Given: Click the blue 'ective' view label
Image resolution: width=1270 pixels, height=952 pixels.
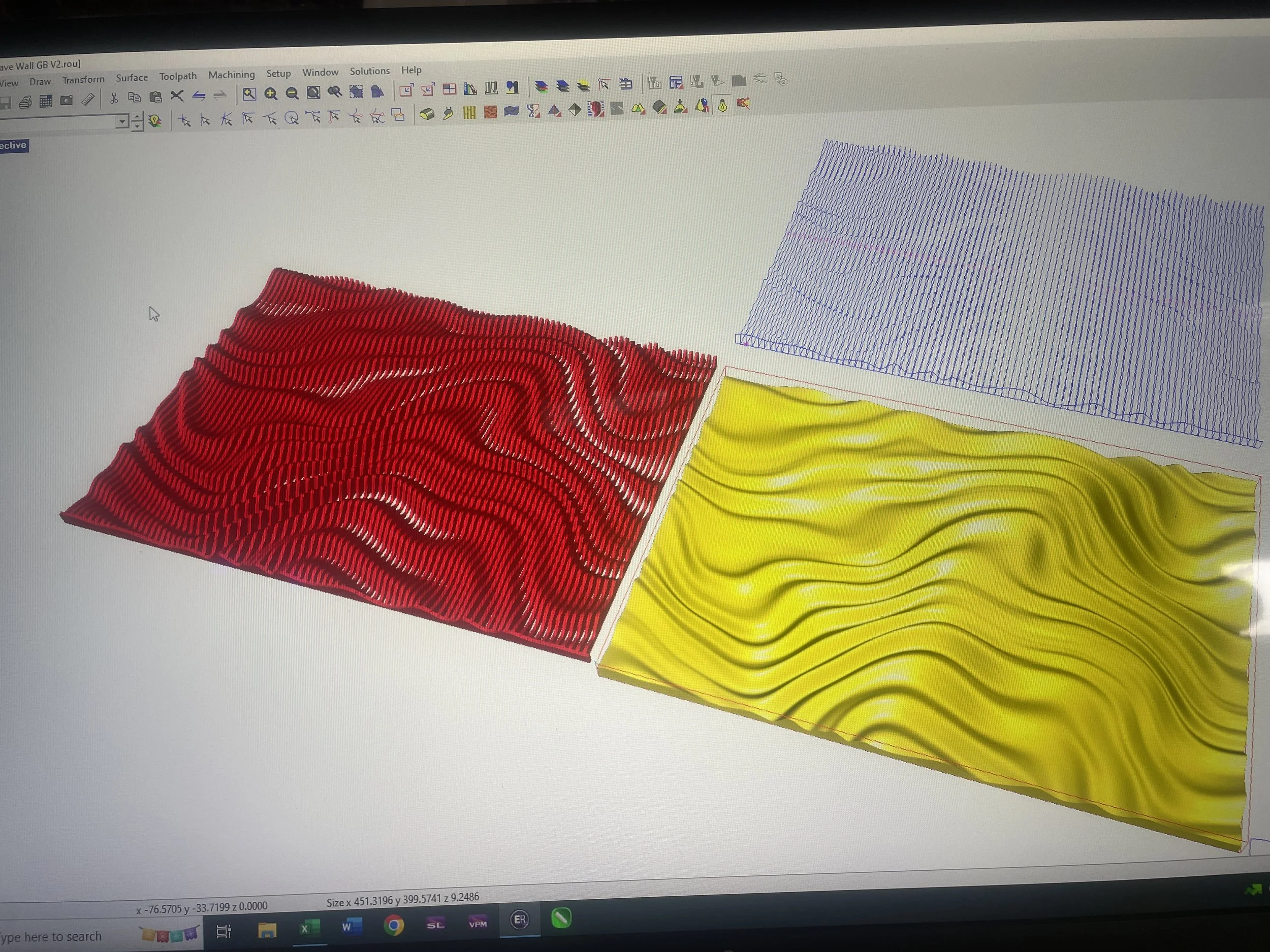Looking at the screenshot, I should click(x=13, y=146).
